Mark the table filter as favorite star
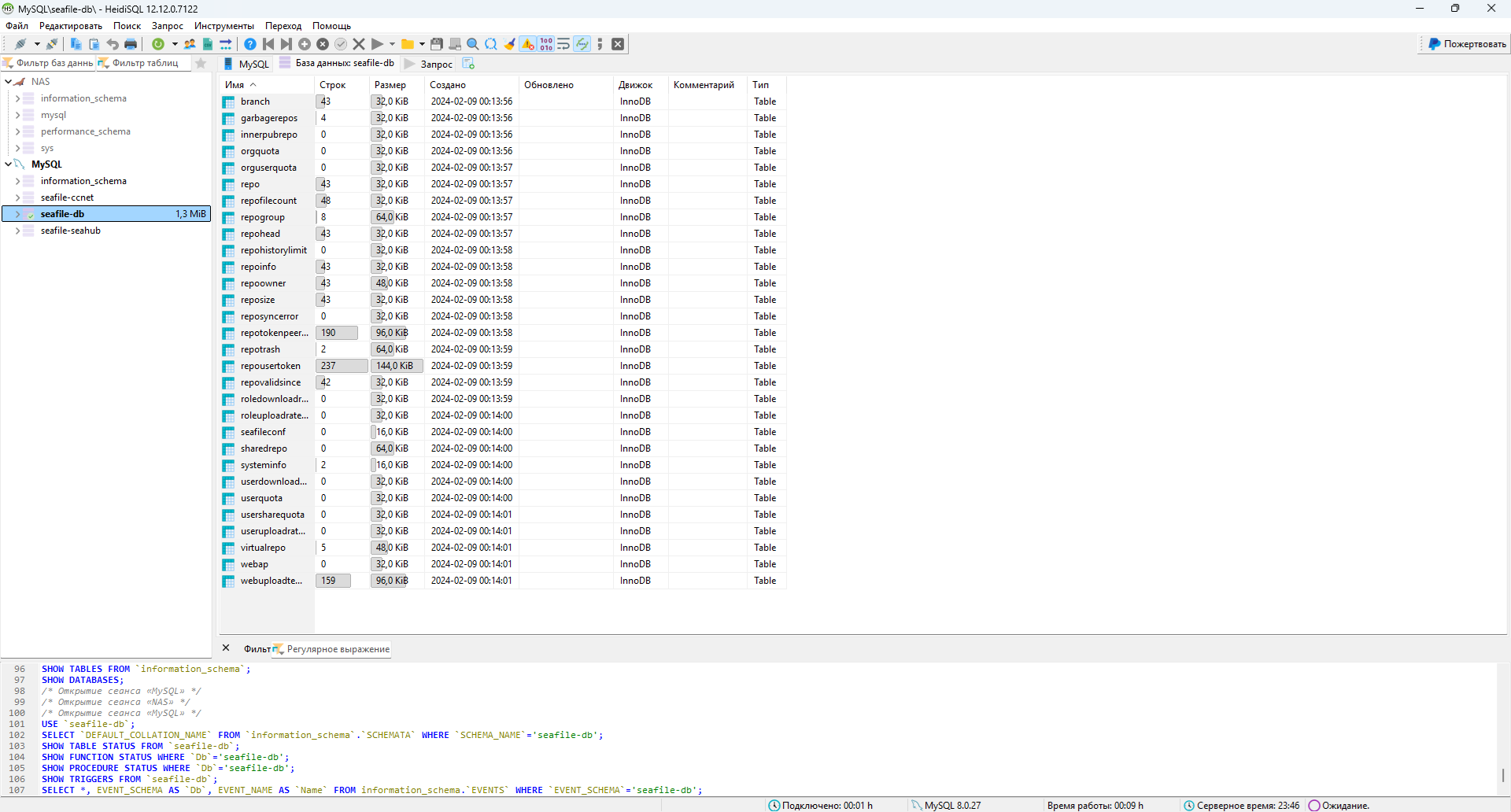The height and width of the screenshot is (812, 1511). pos(201,63)
